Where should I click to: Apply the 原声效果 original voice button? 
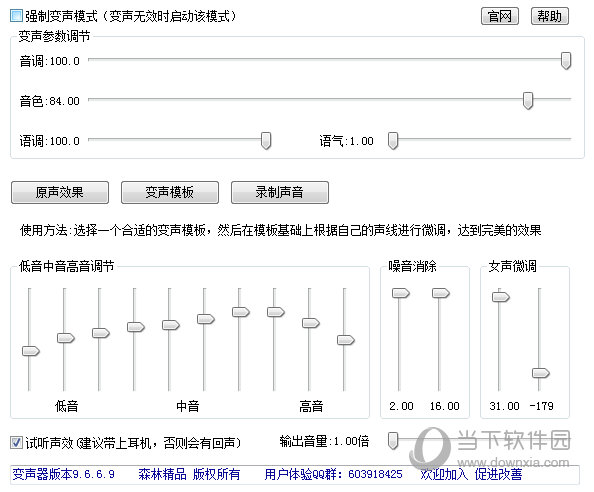[60, 192]
